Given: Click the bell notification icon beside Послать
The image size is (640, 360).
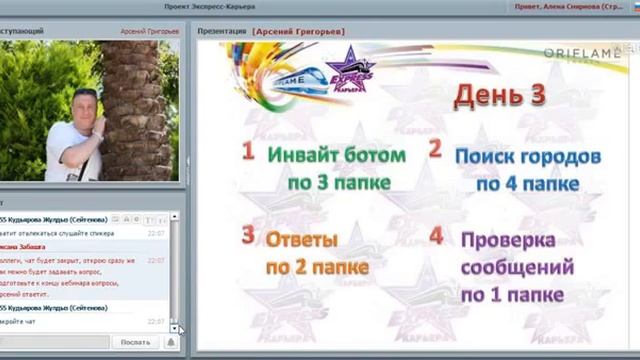Looking at the screenshot, I should coord(171,342).
